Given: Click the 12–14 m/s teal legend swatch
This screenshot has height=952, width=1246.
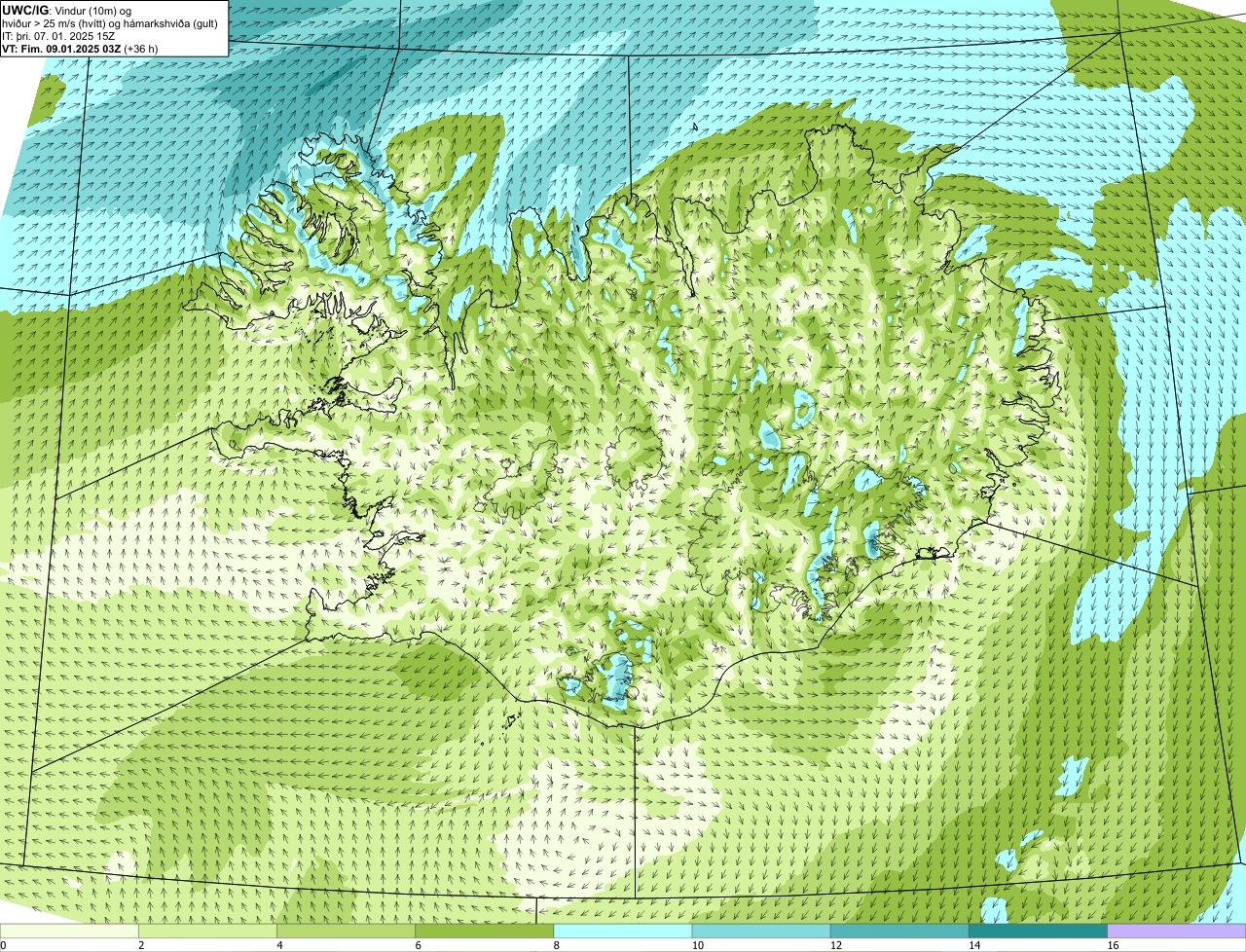Looking at the screenshot, I should click(900, 931).
